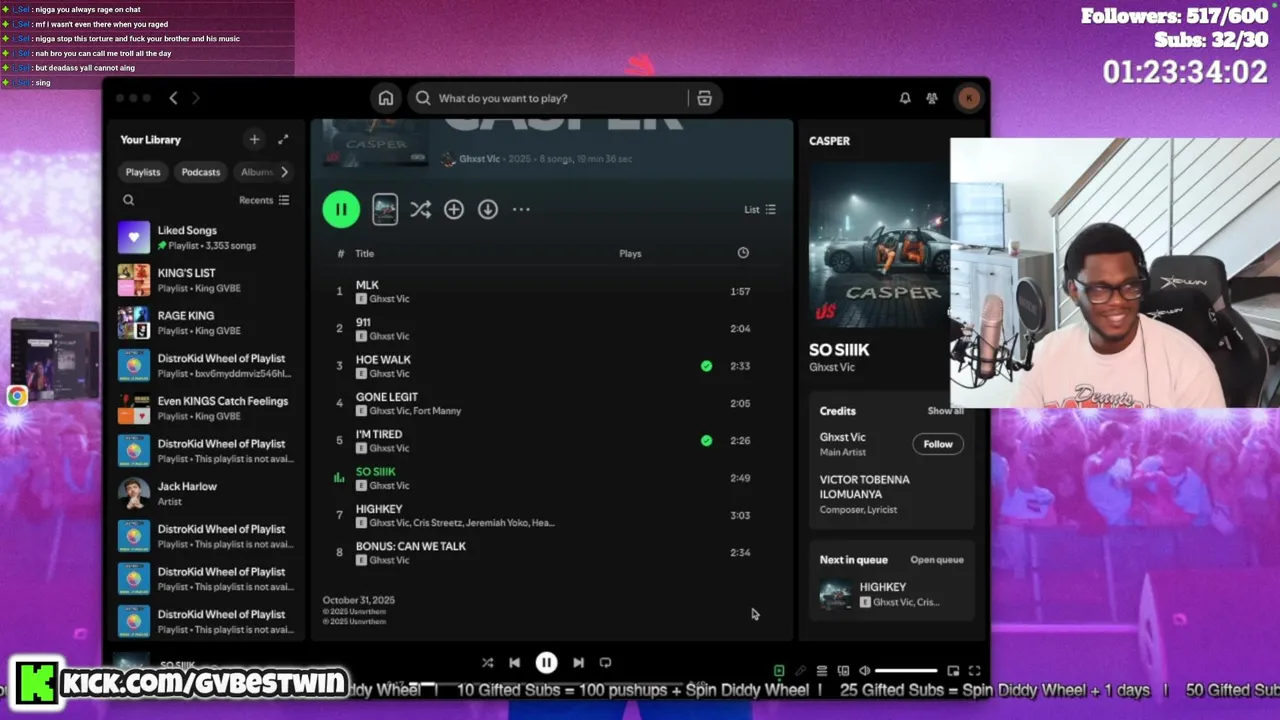1280x720 pixels.
Task: Toggle liked checkmark on HOE WALK
Action: pos(707,366)
